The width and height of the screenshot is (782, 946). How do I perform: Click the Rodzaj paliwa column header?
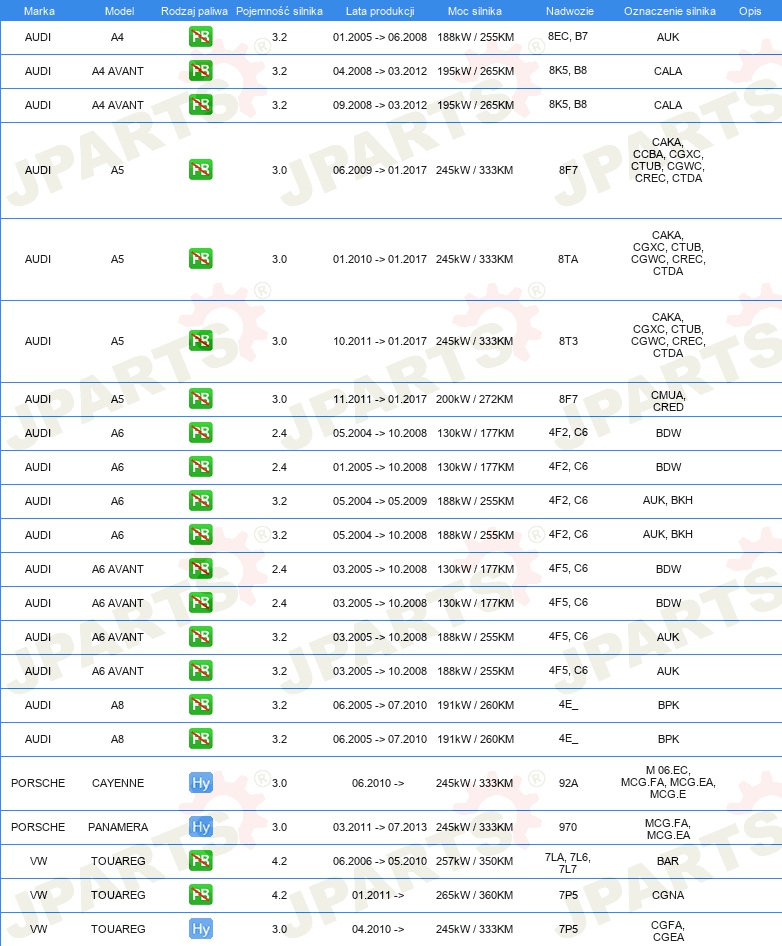tap(194, 11)
